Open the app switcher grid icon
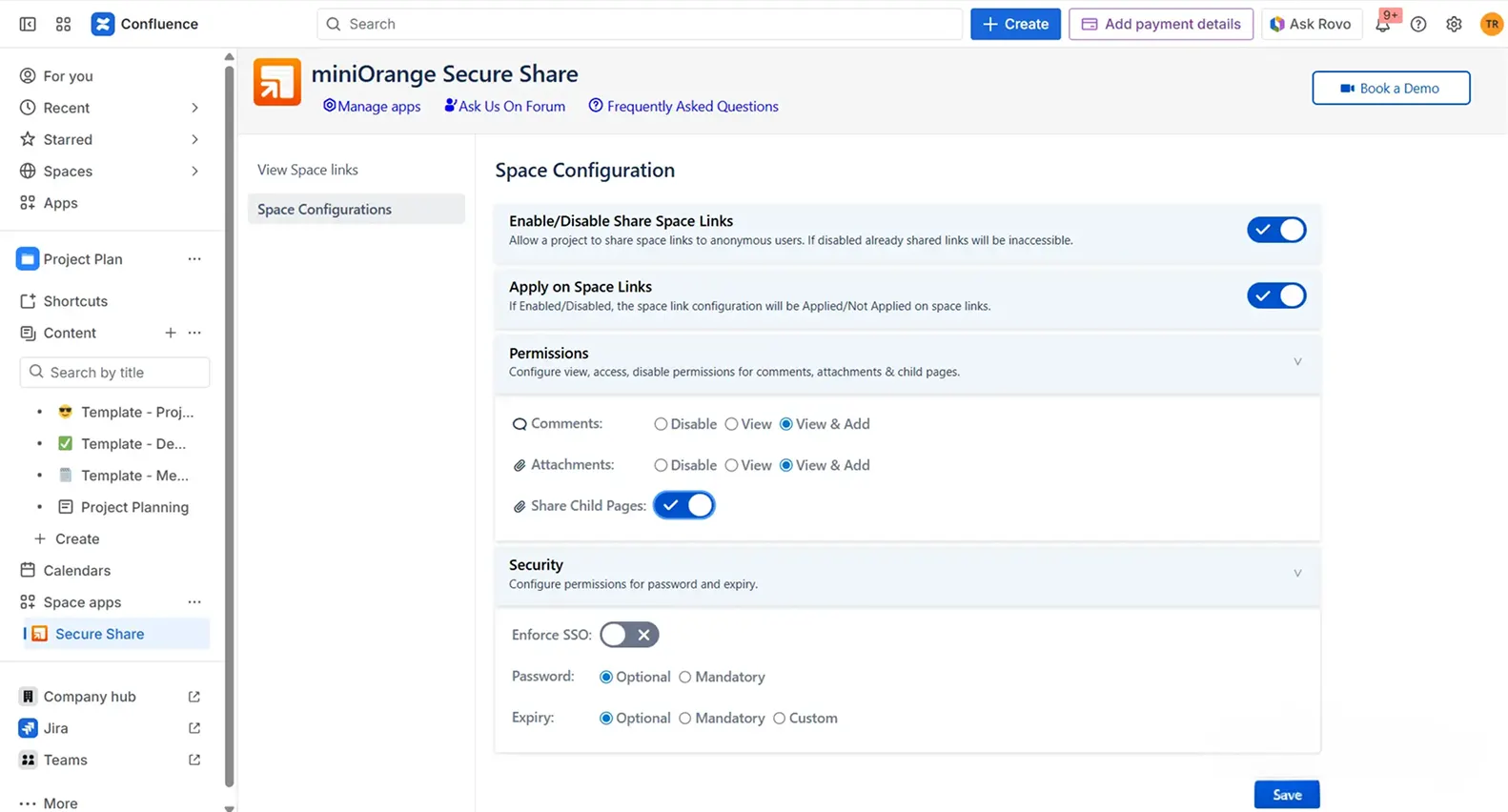 [63, 24]
